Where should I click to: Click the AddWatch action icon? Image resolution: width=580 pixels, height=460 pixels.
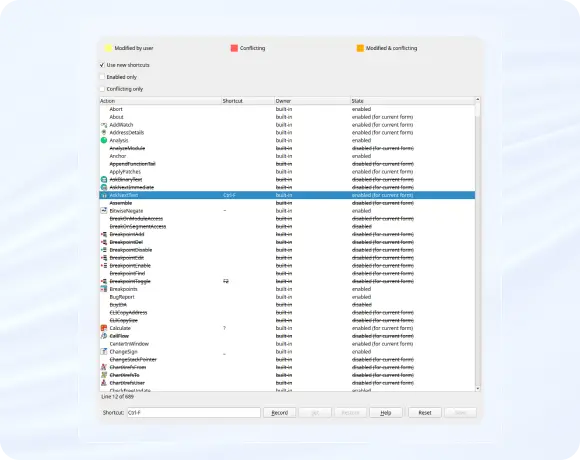click(x=104, y=125)
